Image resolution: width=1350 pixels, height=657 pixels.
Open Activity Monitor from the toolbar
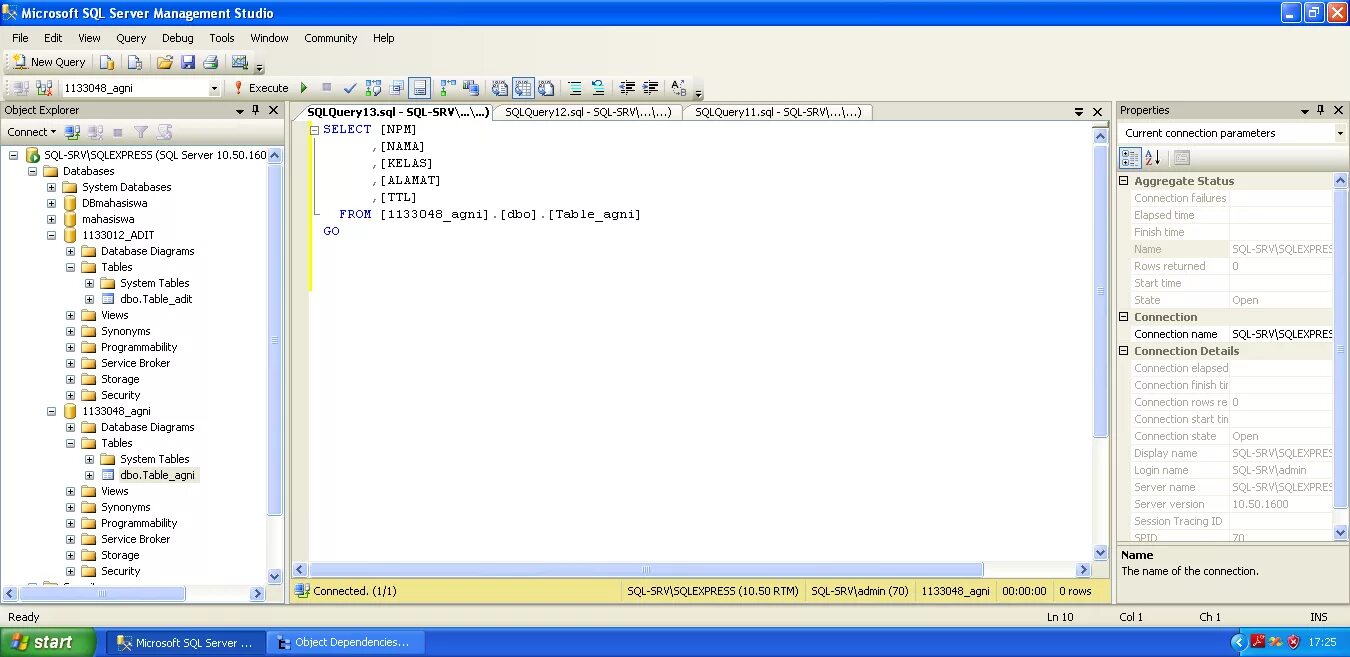tap(239, 62)
